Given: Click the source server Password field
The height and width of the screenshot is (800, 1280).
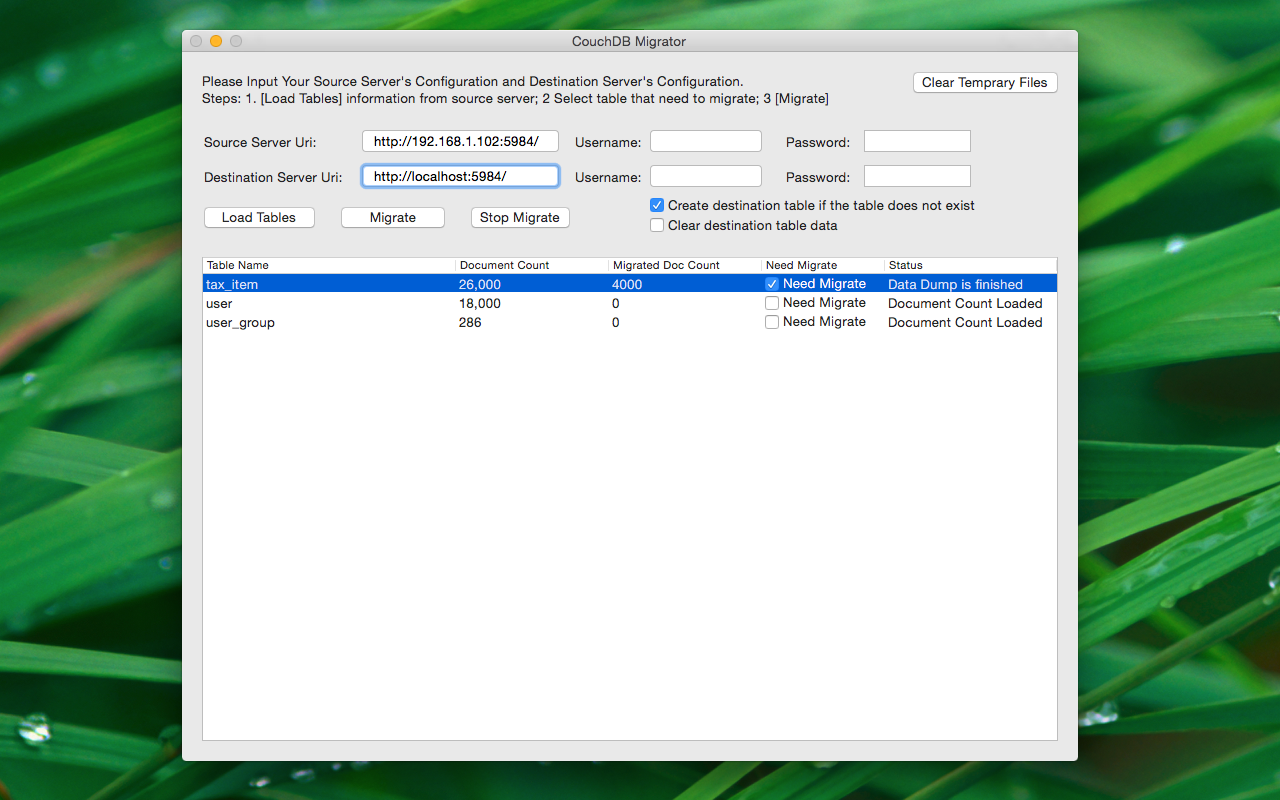Looking at the screenshot, I should (x=917, y=142).
